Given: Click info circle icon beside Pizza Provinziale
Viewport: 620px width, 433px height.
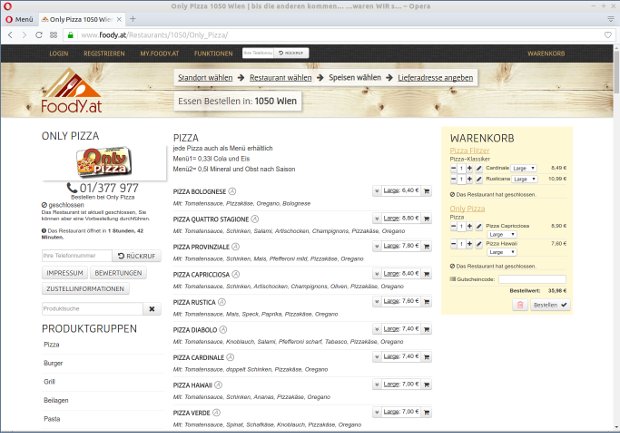Looking at the screenshot, I should pyautogui.click(x=236, y=247).
